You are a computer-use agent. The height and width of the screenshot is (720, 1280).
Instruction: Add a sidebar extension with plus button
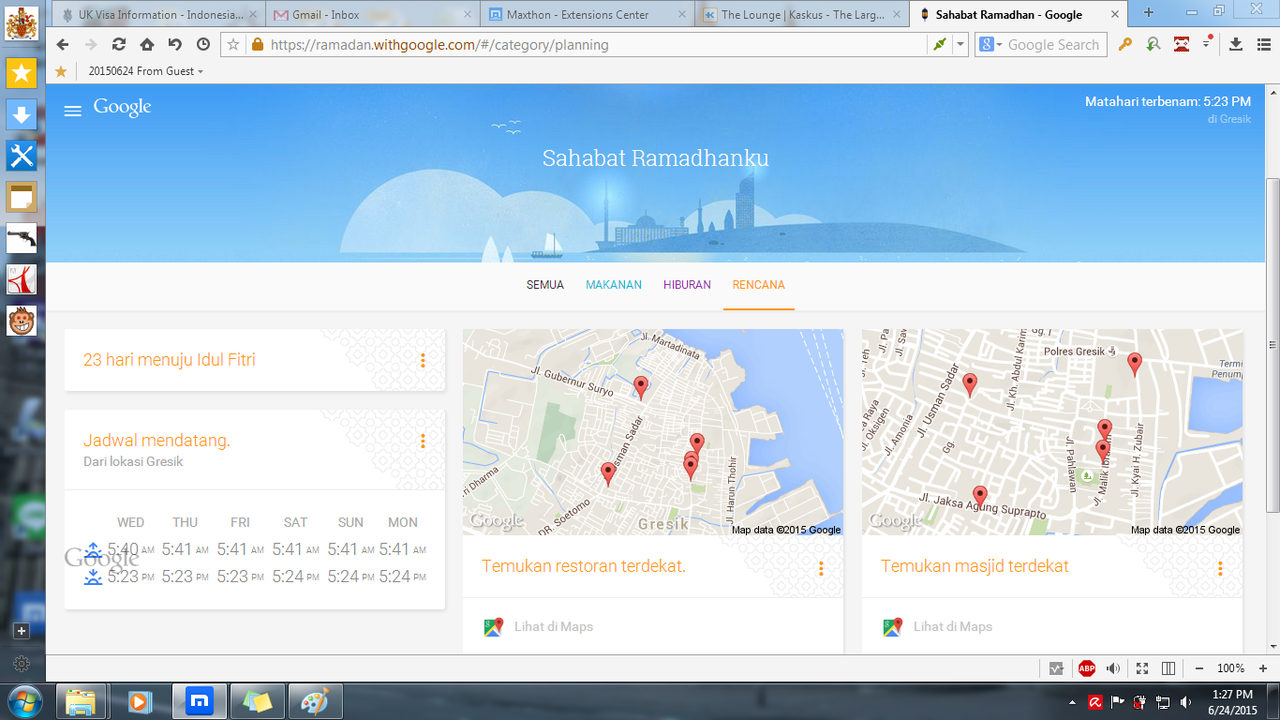(x=22, y=631)
